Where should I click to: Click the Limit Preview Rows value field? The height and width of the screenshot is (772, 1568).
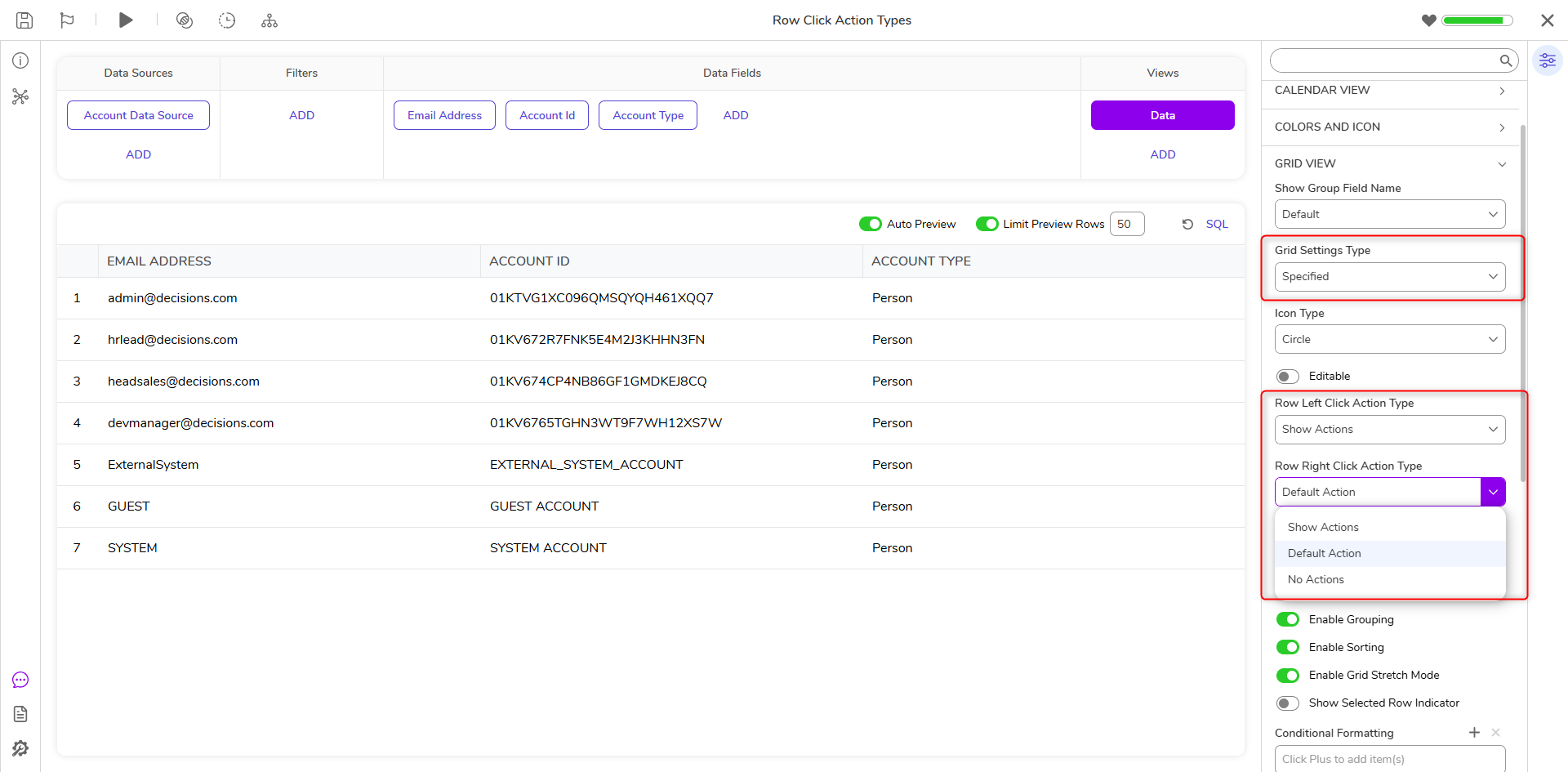click(1127, 224)
